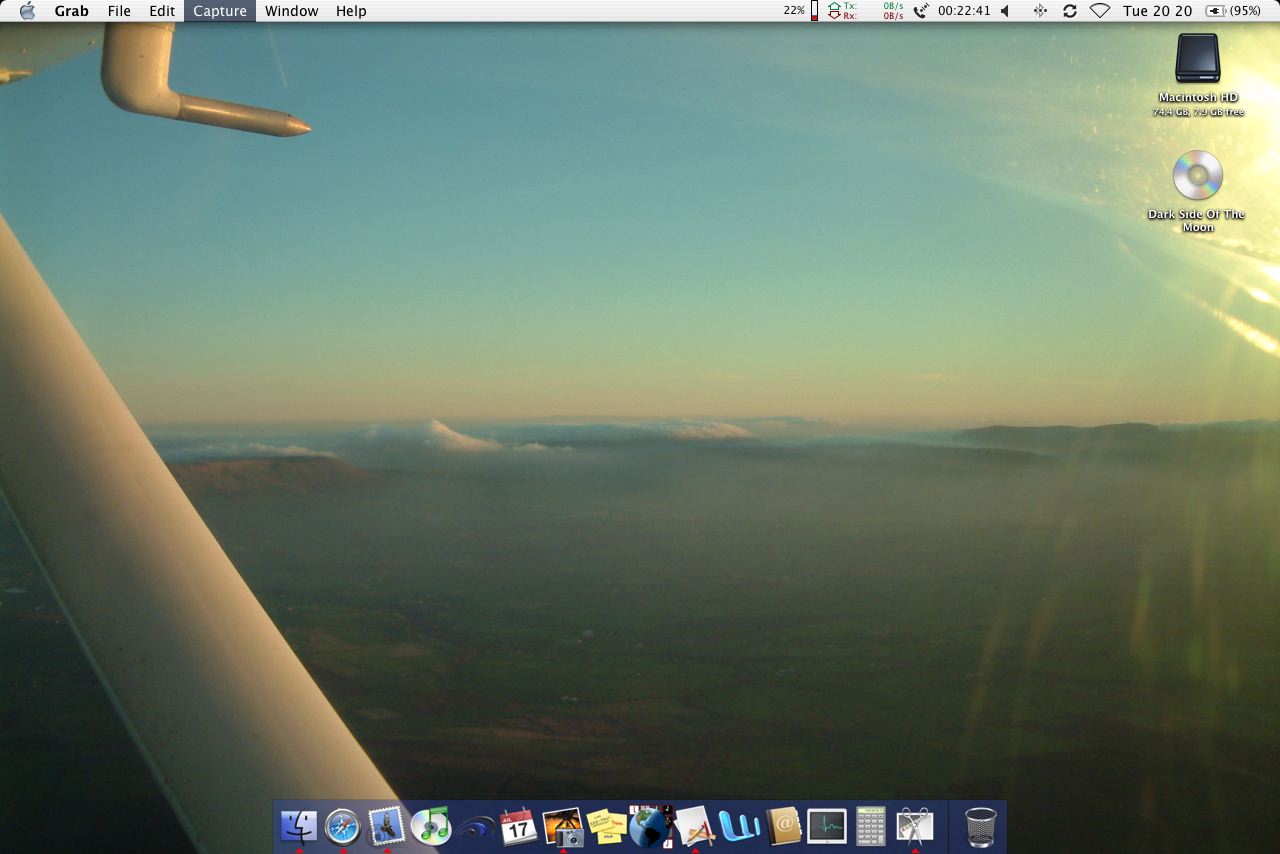Open the Trash in the Dock
This screenshot has width=1280, height=854.
[981, 827]
